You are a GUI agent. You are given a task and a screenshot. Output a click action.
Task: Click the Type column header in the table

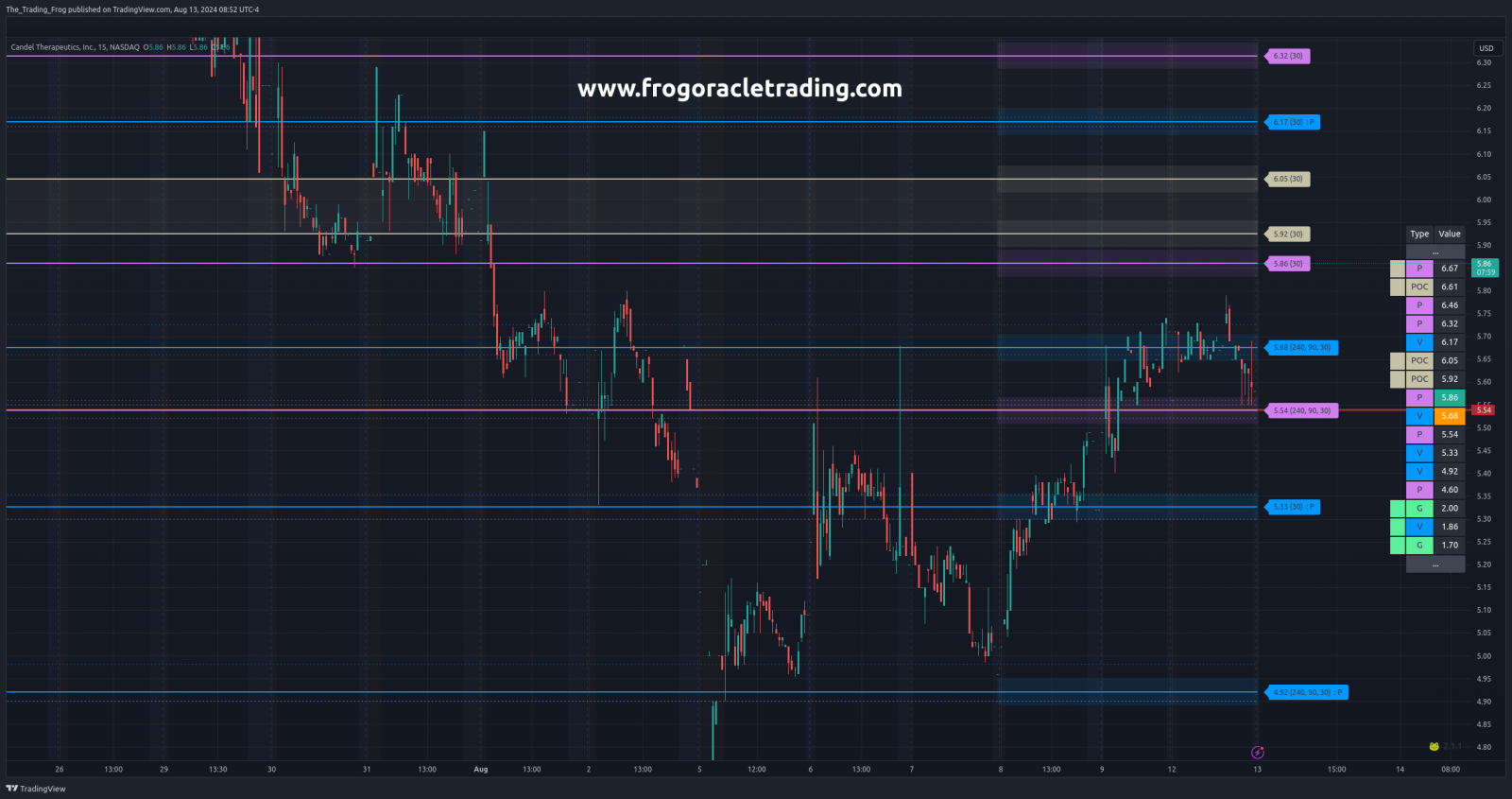point(1419,234)
